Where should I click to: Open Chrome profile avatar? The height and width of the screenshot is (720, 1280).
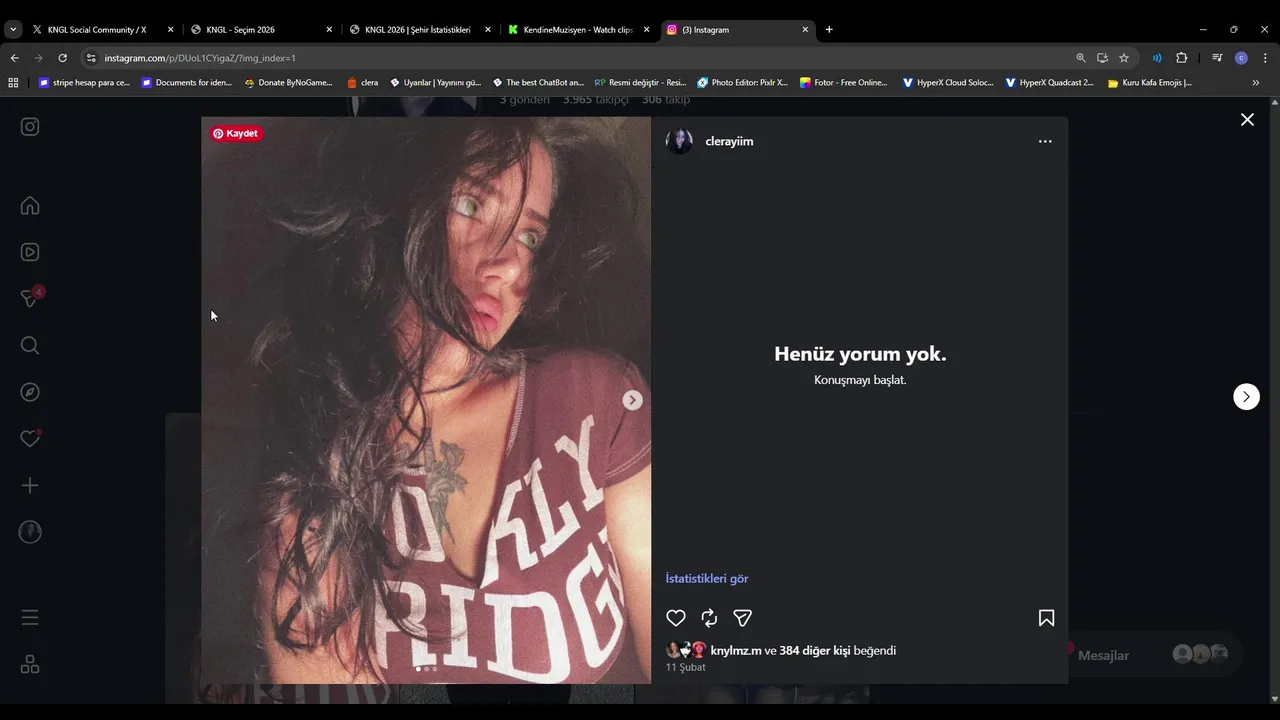click(x=1241, y=58)
